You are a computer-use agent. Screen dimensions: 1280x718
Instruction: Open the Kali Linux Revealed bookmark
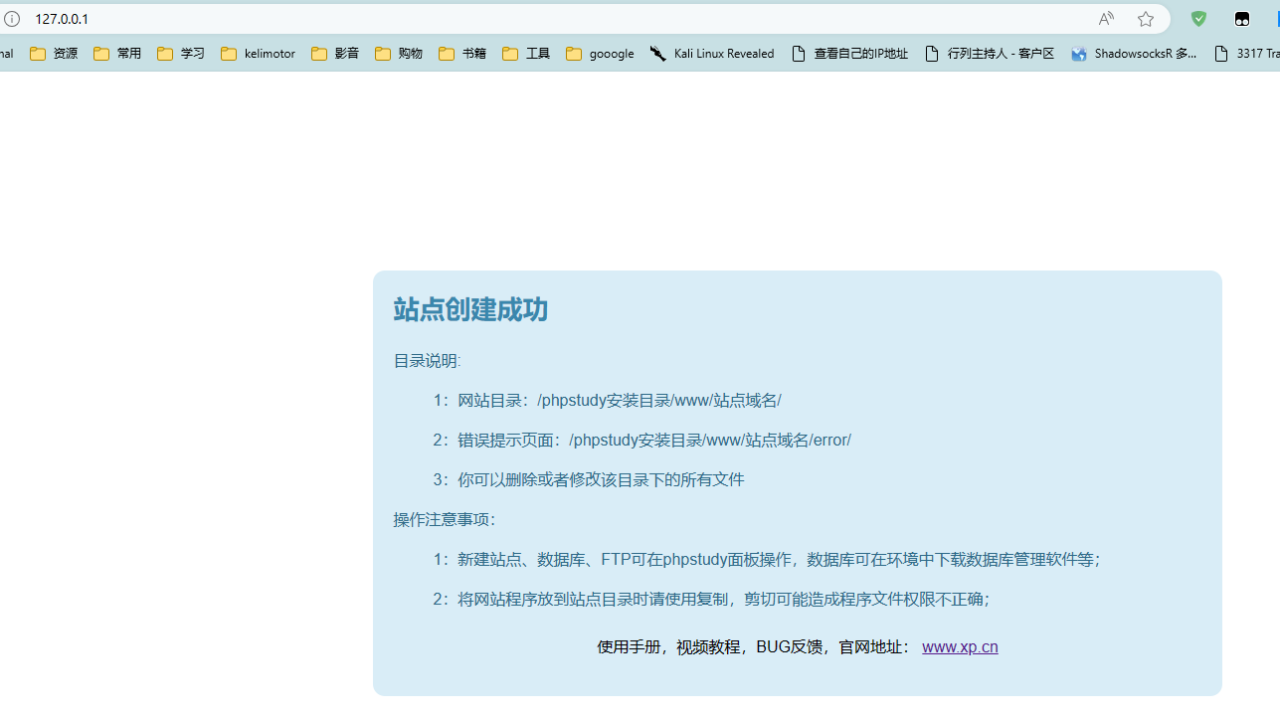point(712,53)
